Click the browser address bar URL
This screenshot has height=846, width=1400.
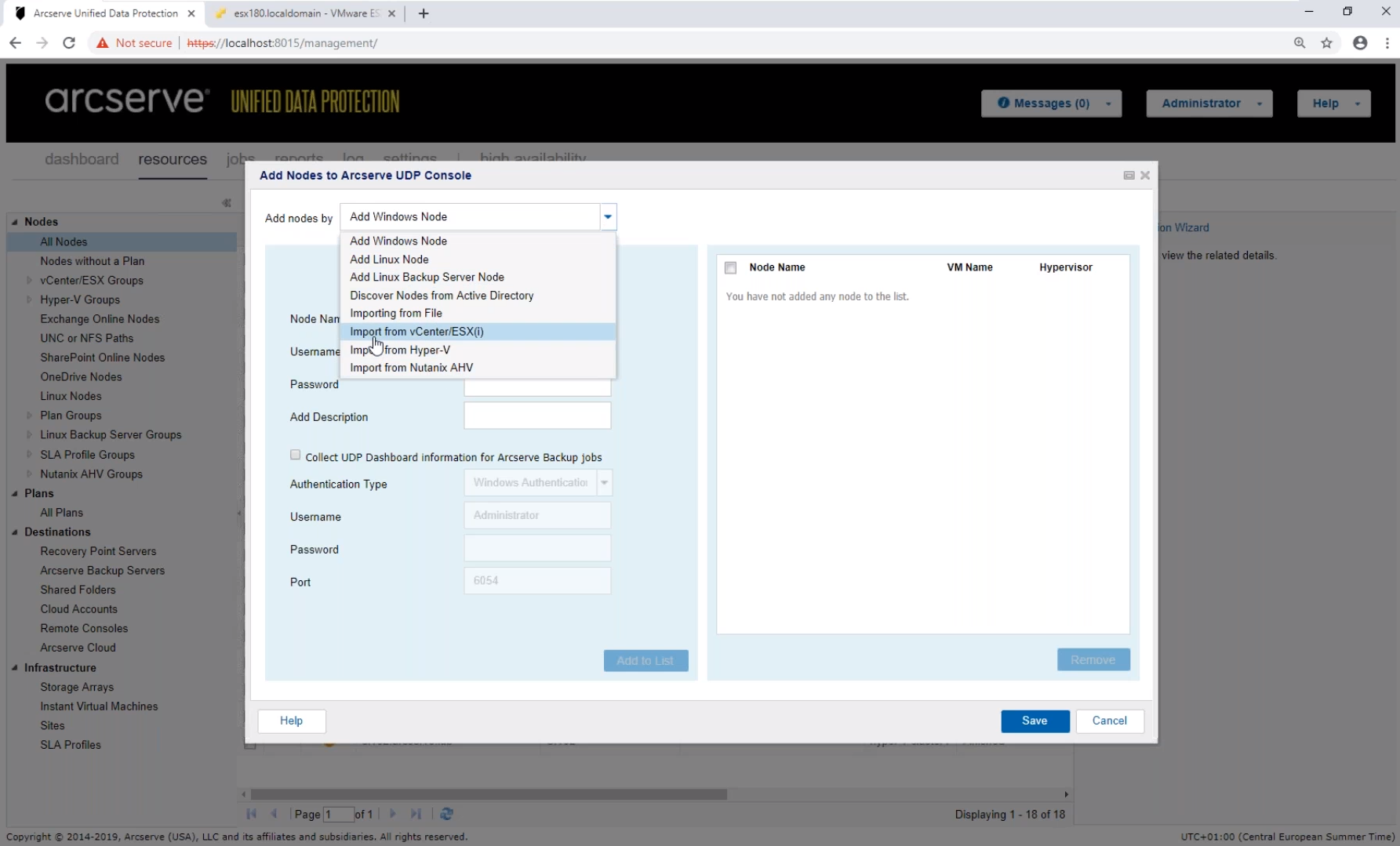pos(282,43)
